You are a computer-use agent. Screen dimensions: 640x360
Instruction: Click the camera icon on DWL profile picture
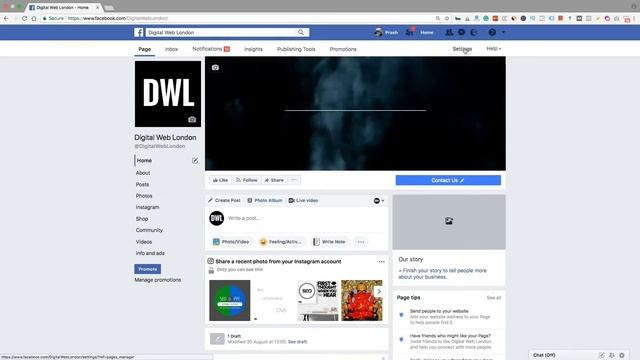pyautogui.click(x=192, y=120)
